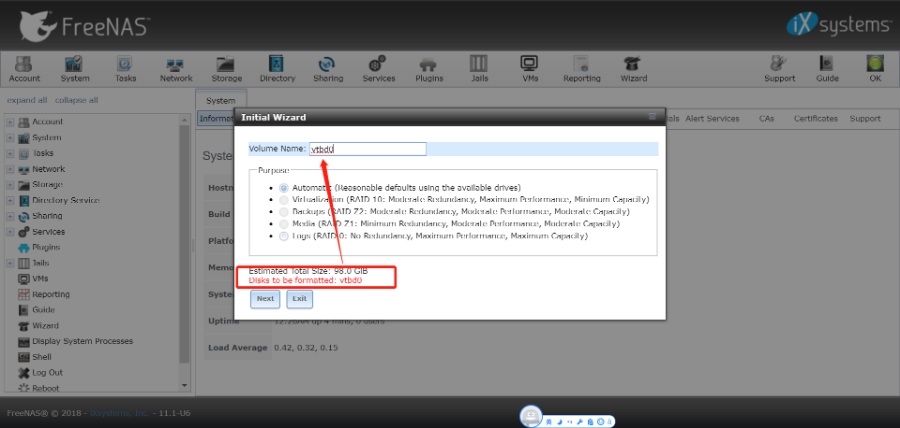Open VMs in the top toolbar

tap(530, 69)
